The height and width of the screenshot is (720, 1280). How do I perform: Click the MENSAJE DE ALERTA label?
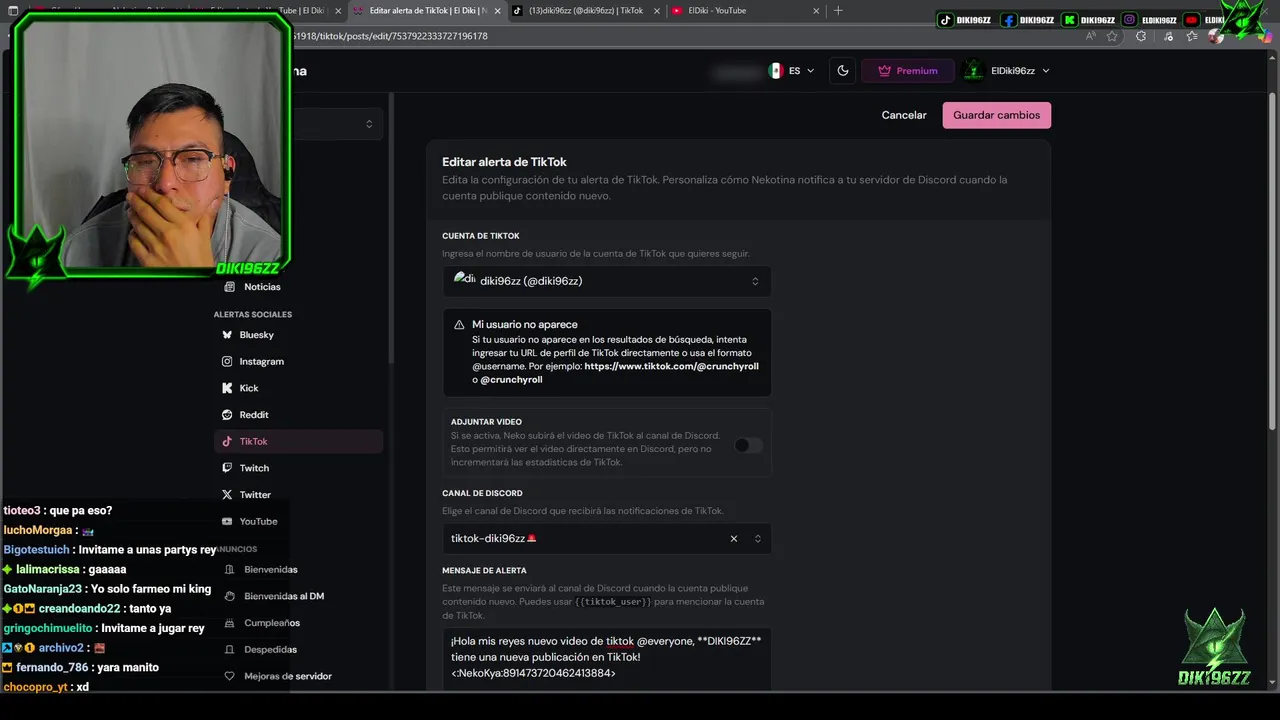pyautogui.click(x=484, y=571)
